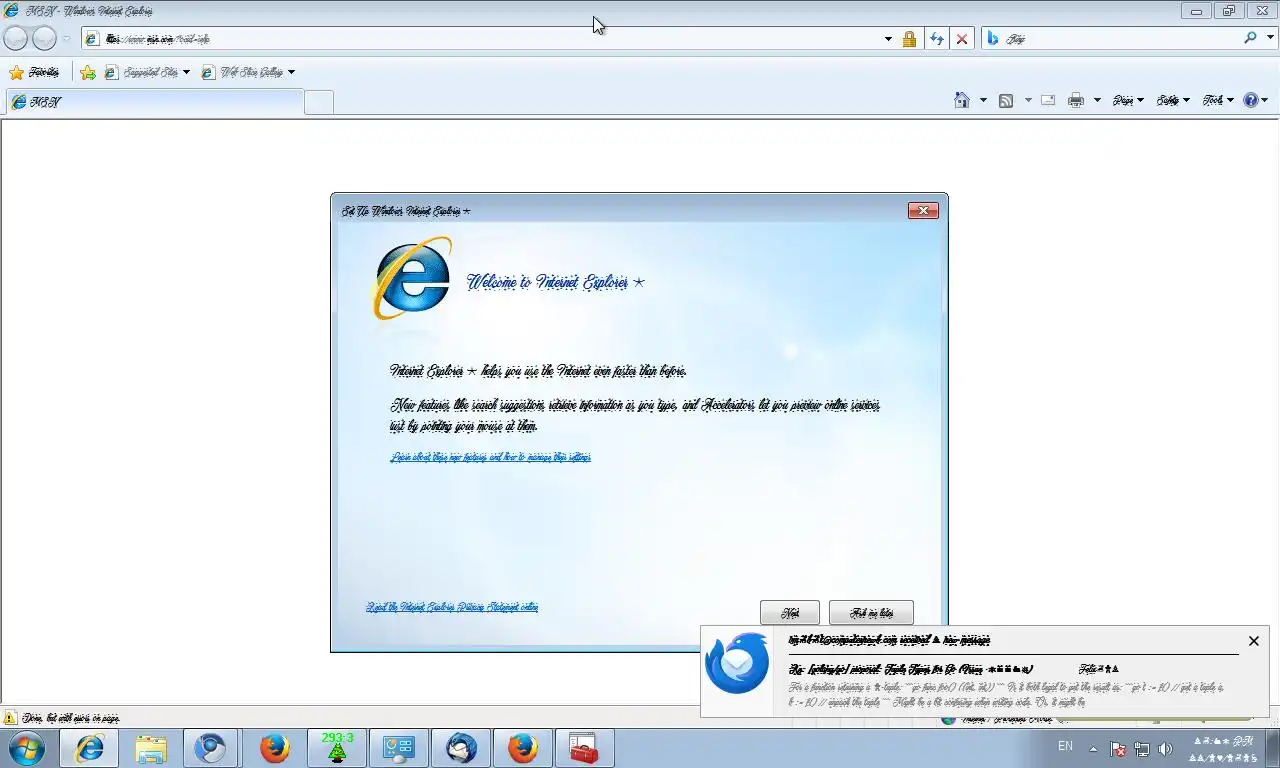Click the Read Mail envelope icon

1048,100
